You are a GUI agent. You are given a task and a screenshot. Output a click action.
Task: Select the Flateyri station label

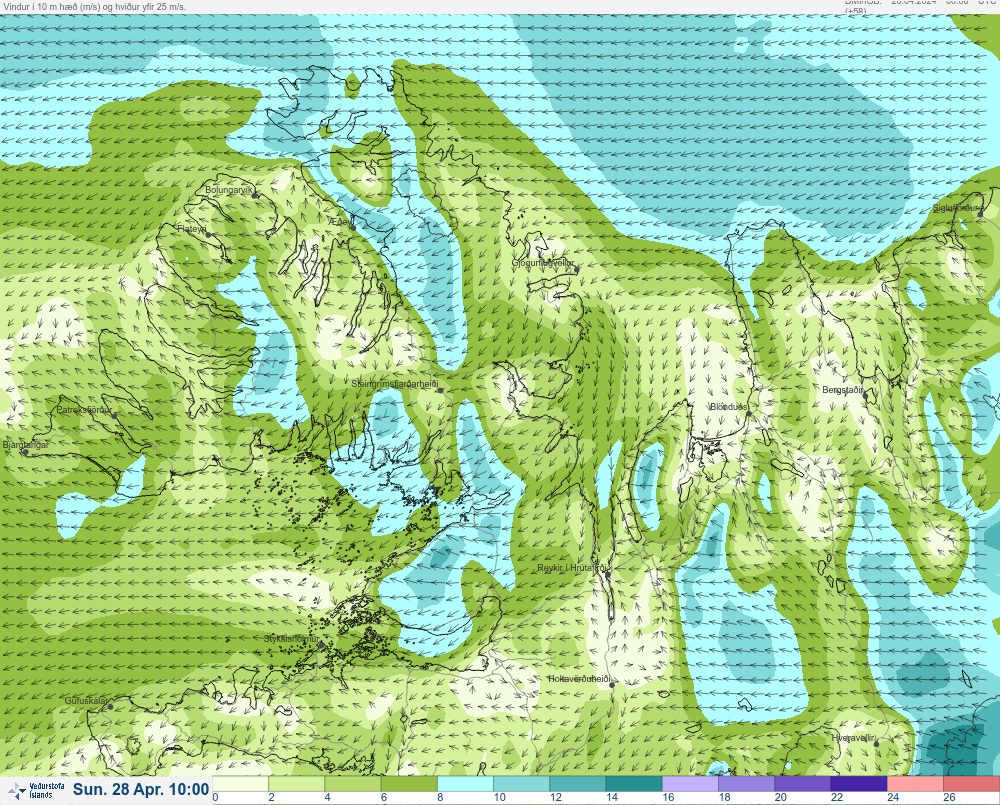(x=191, y=228)
